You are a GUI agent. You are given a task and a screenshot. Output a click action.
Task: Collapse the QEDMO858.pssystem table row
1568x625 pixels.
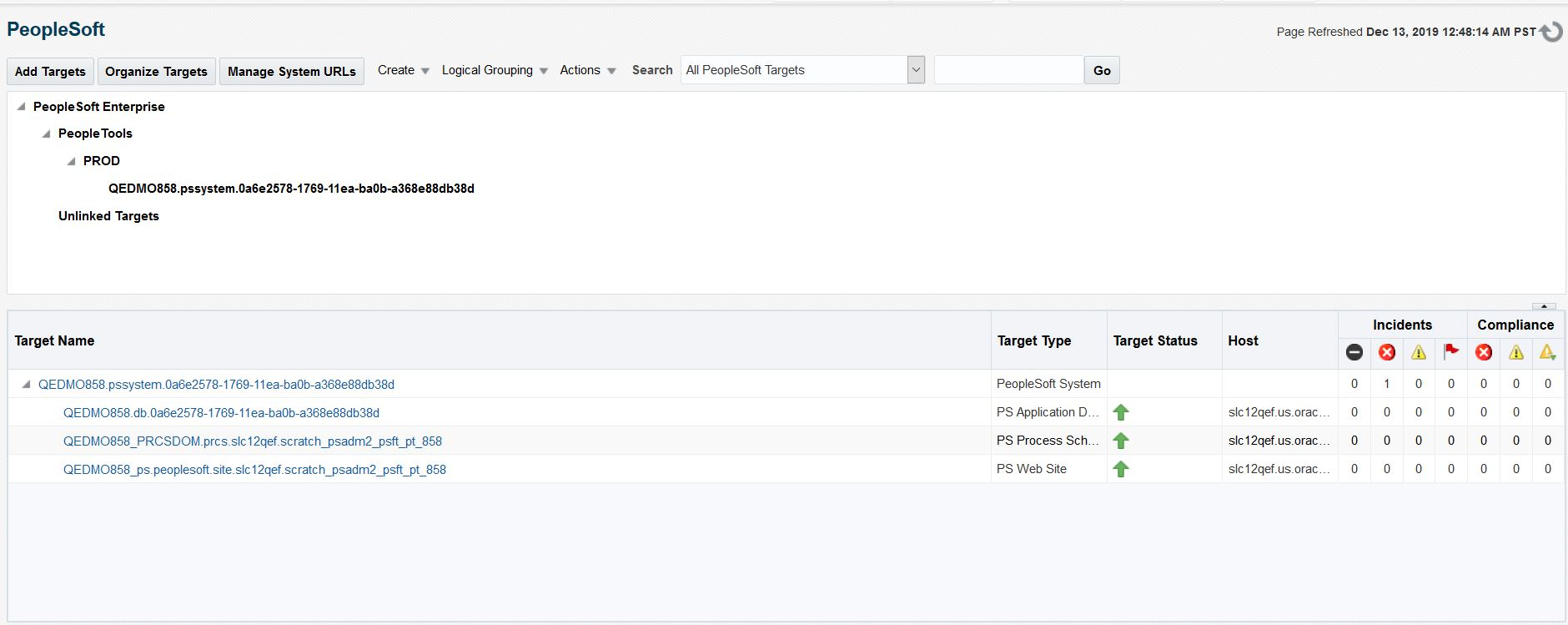pyautogui.click(x=26, y=385)
